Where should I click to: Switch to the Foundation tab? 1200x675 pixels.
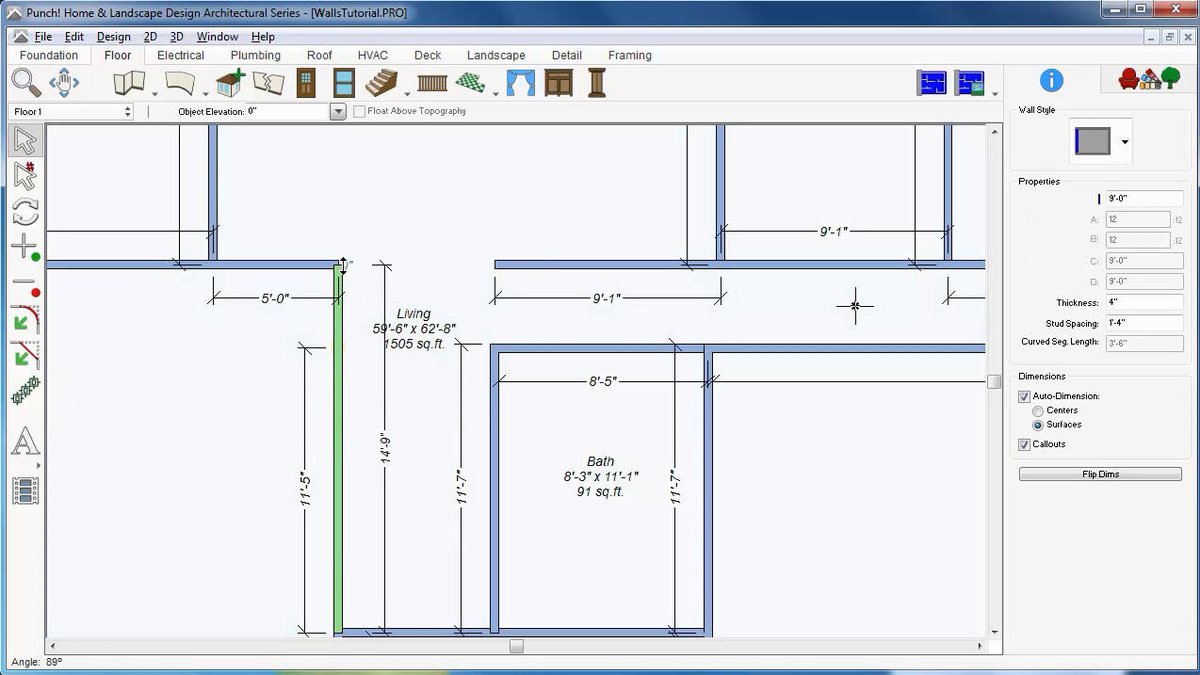point(49,56)
